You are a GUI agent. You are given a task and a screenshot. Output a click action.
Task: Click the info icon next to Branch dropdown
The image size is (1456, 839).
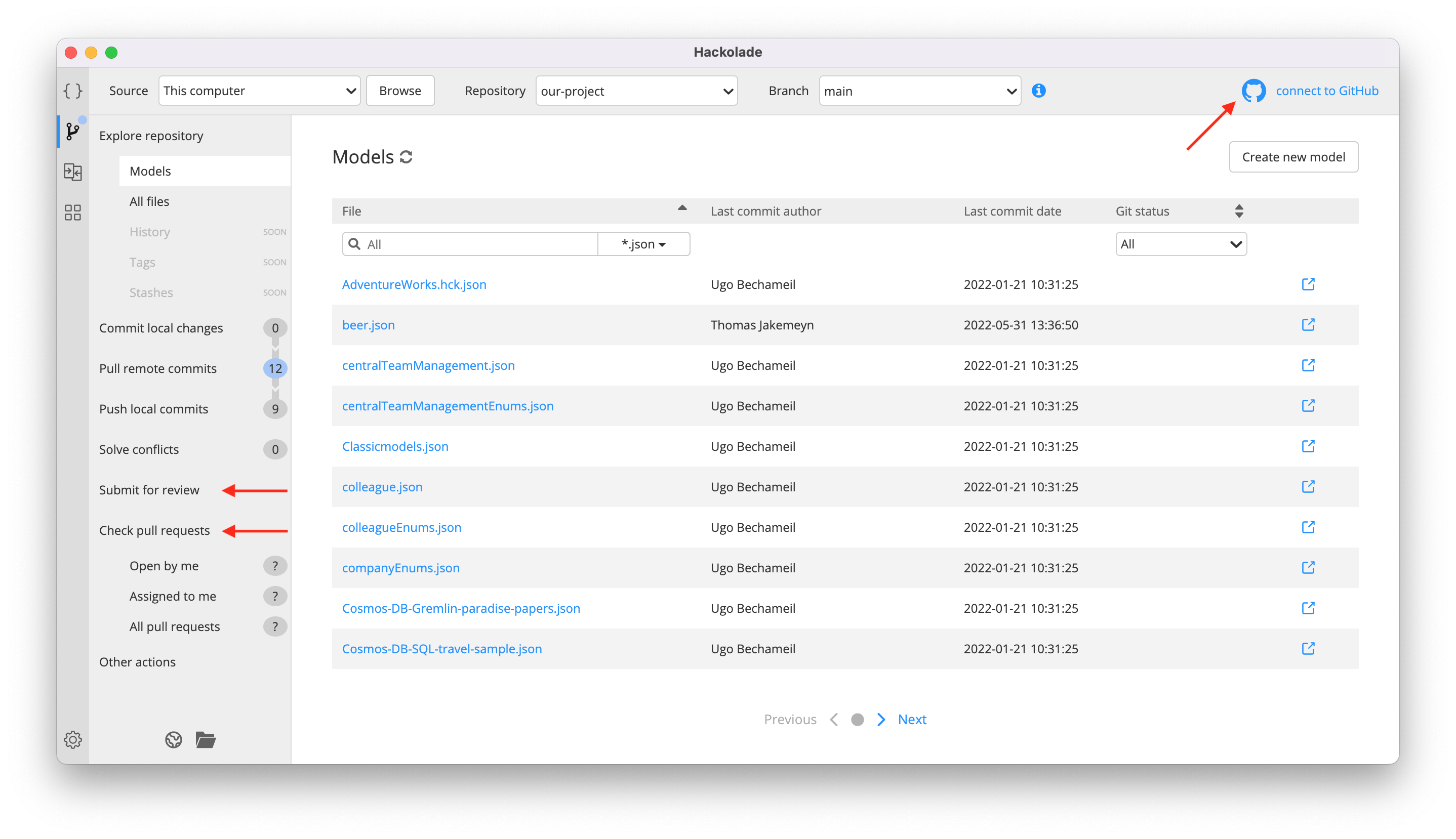tap(1039, 90)
